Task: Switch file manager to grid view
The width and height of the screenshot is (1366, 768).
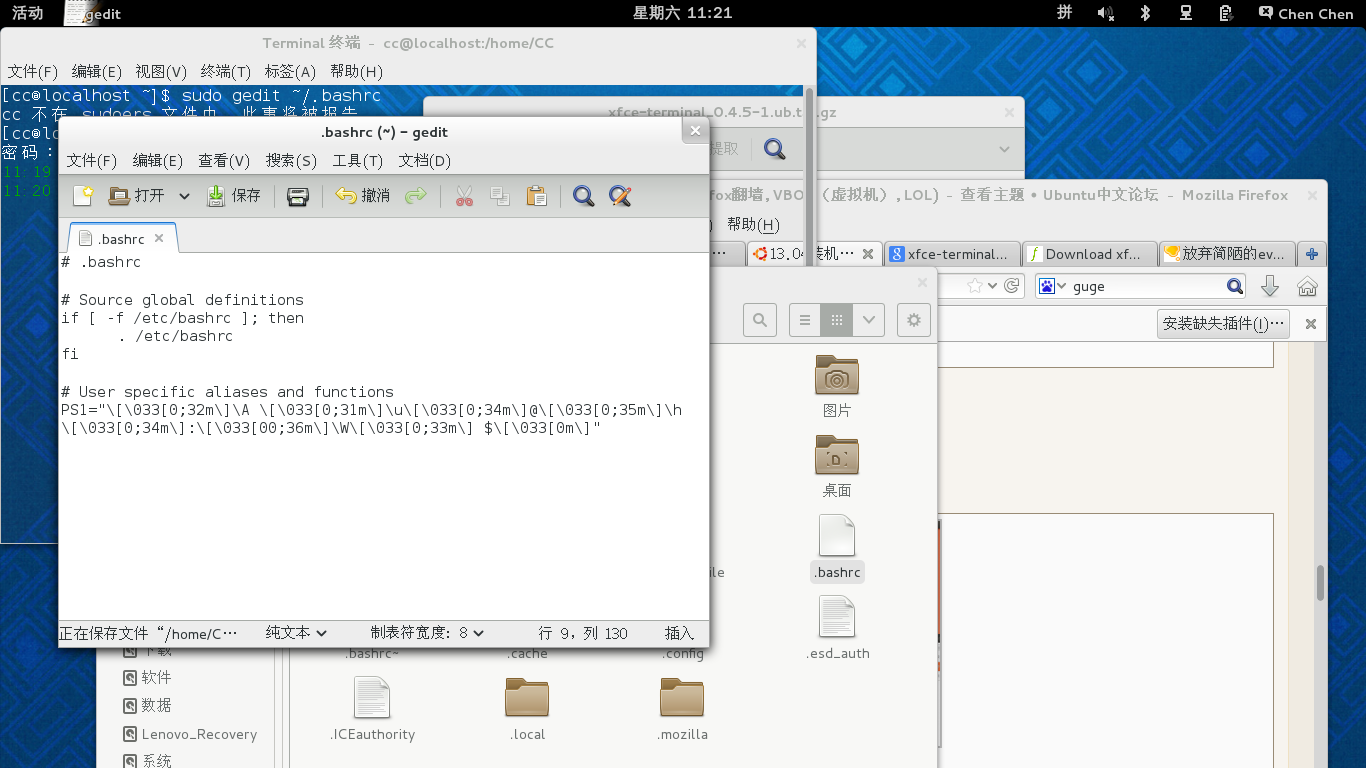Action: 837,320
